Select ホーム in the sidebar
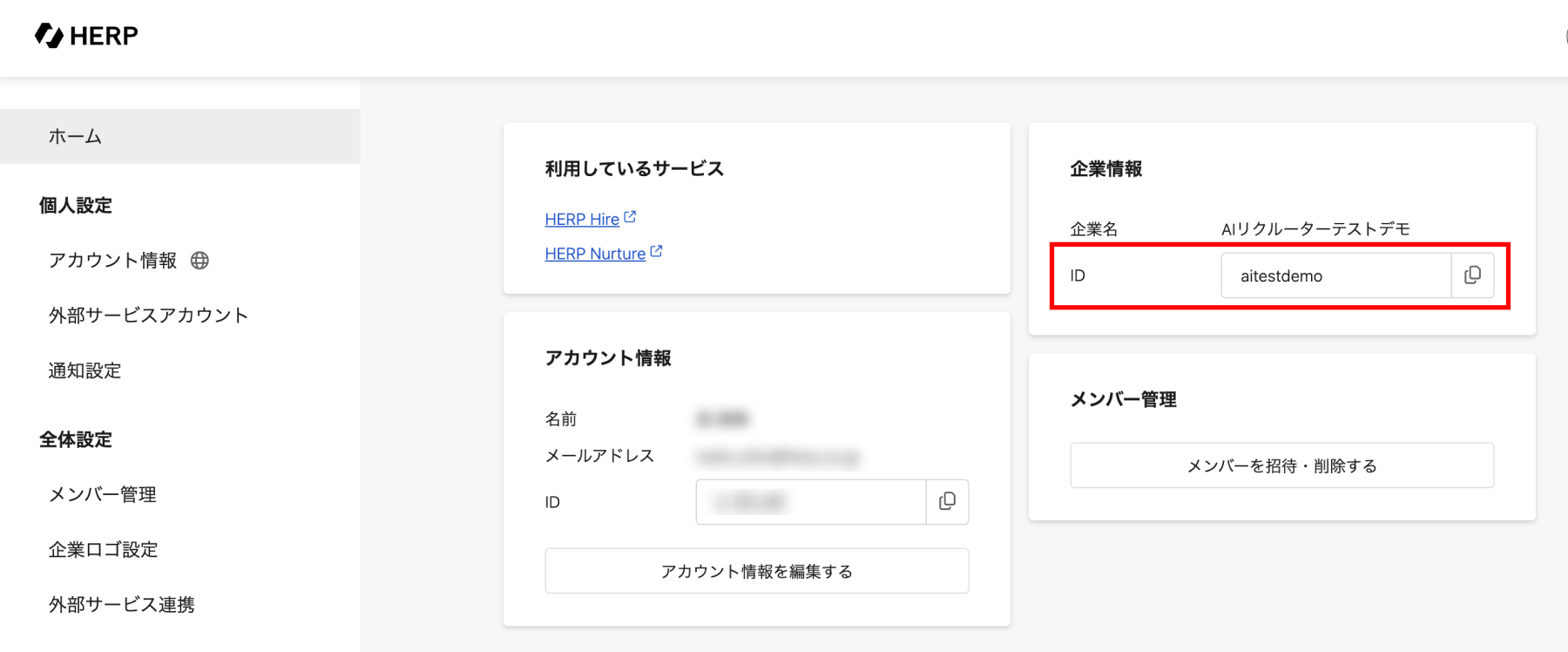The width and height of the screenshot is (1568, 652). coord(76,137)
